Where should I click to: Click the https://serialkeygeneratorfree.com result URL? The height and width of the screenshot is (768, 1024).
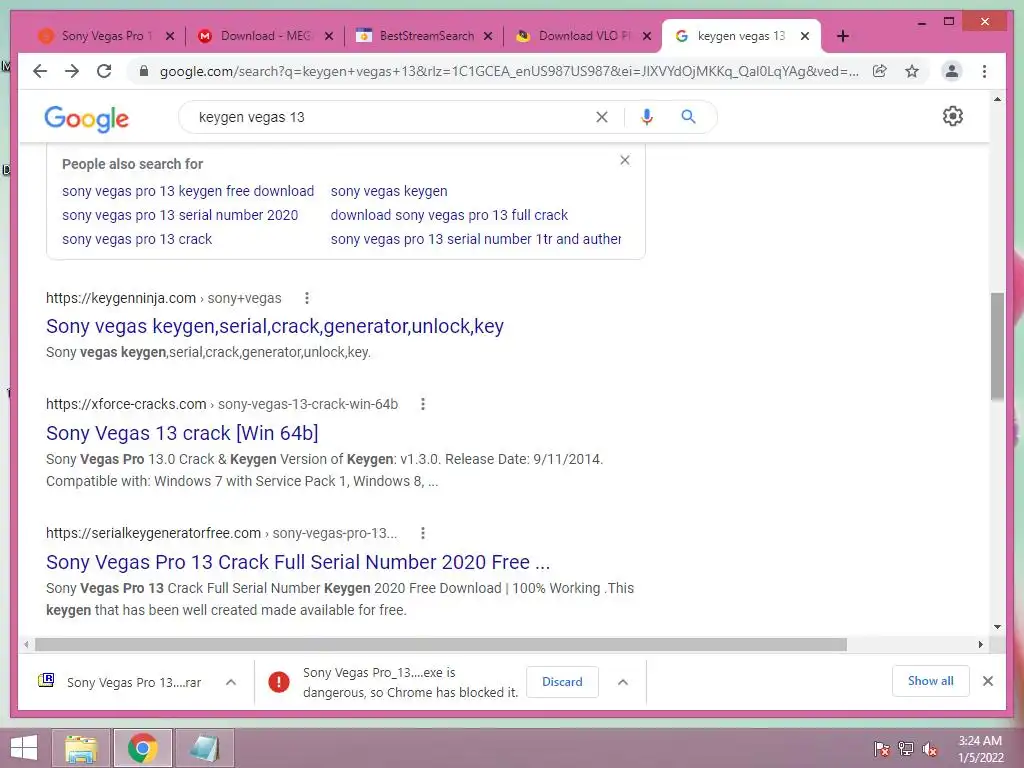pyautogui.click(x=153, y=533)
